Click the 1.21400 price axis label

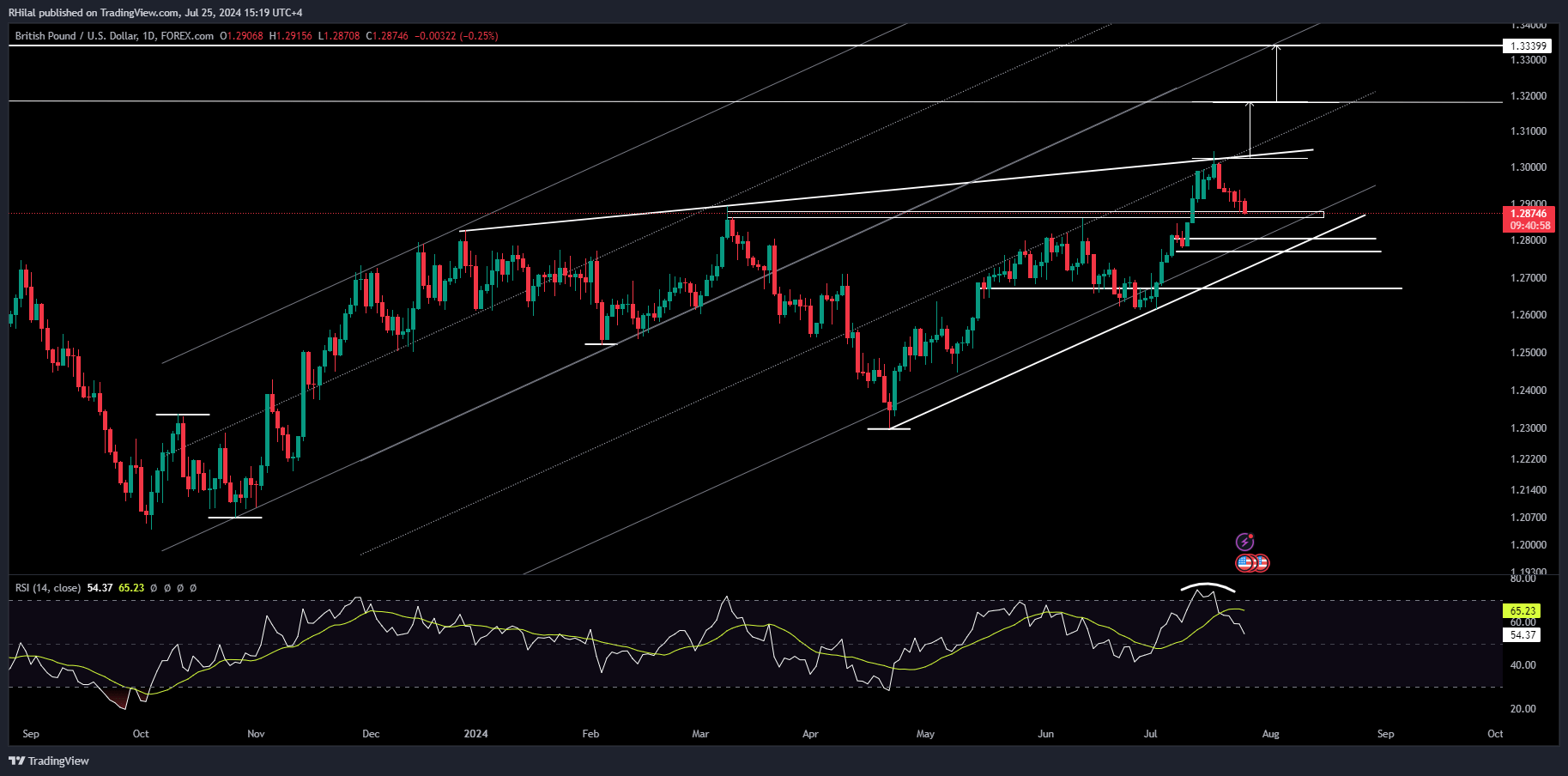pyautogui.click(x=1529, y=490)
